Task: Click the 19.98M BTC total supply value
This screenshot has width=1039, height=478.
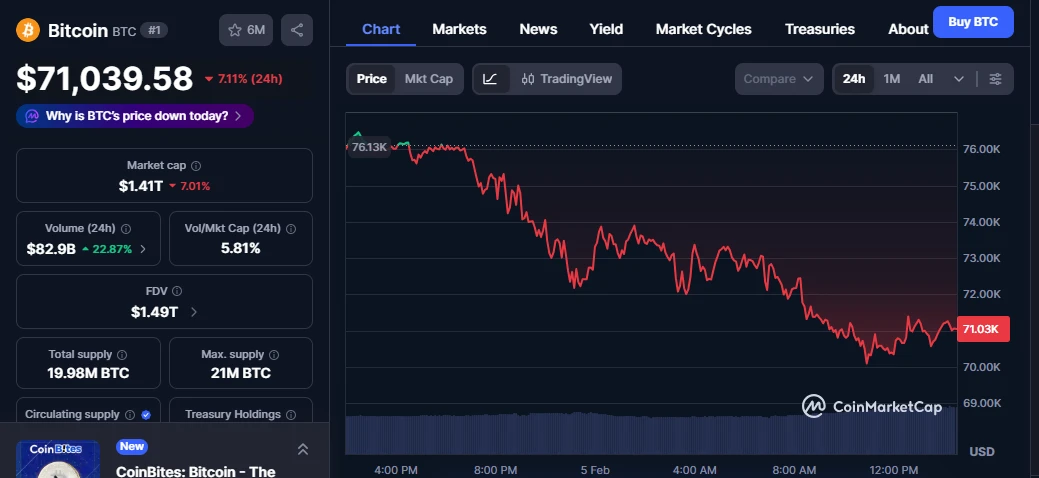Action: (x=88, y=373)
